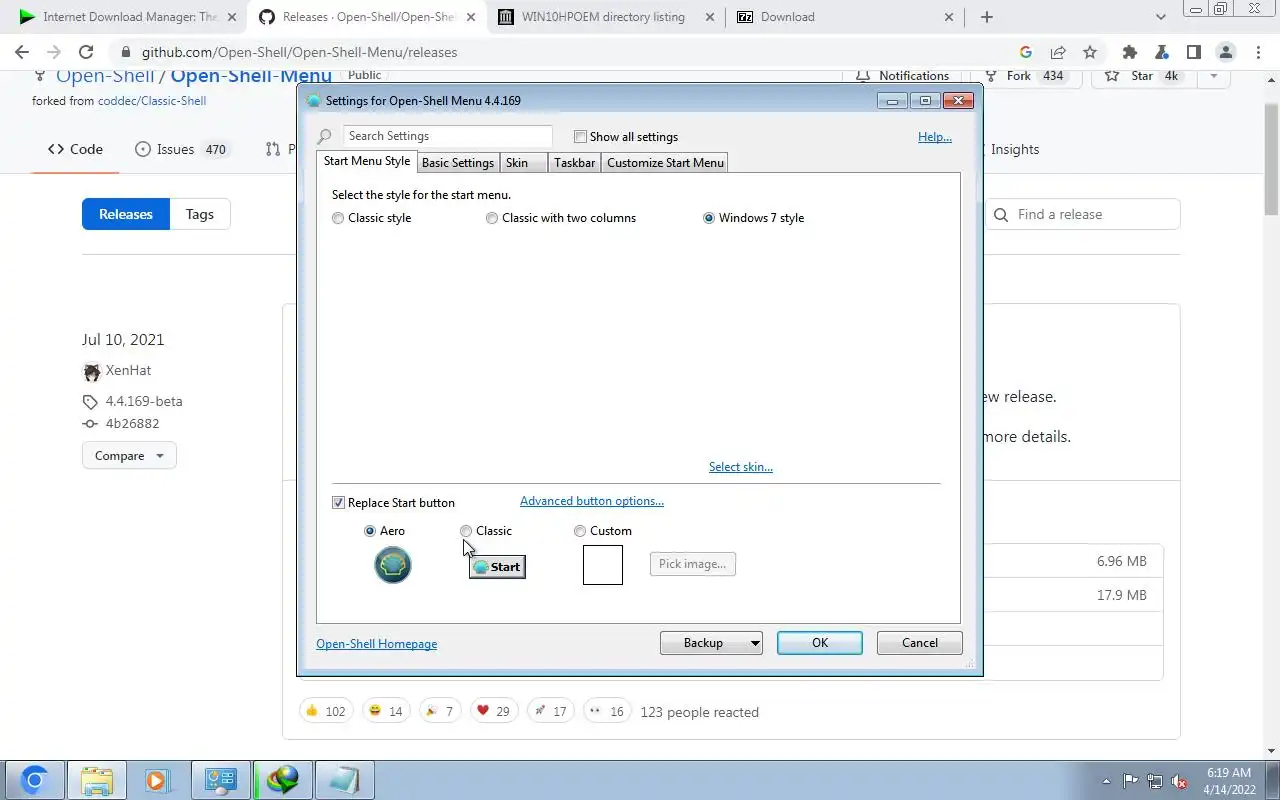Click the Search Settings input field
1280x800 pixels.
click(447, 136)
